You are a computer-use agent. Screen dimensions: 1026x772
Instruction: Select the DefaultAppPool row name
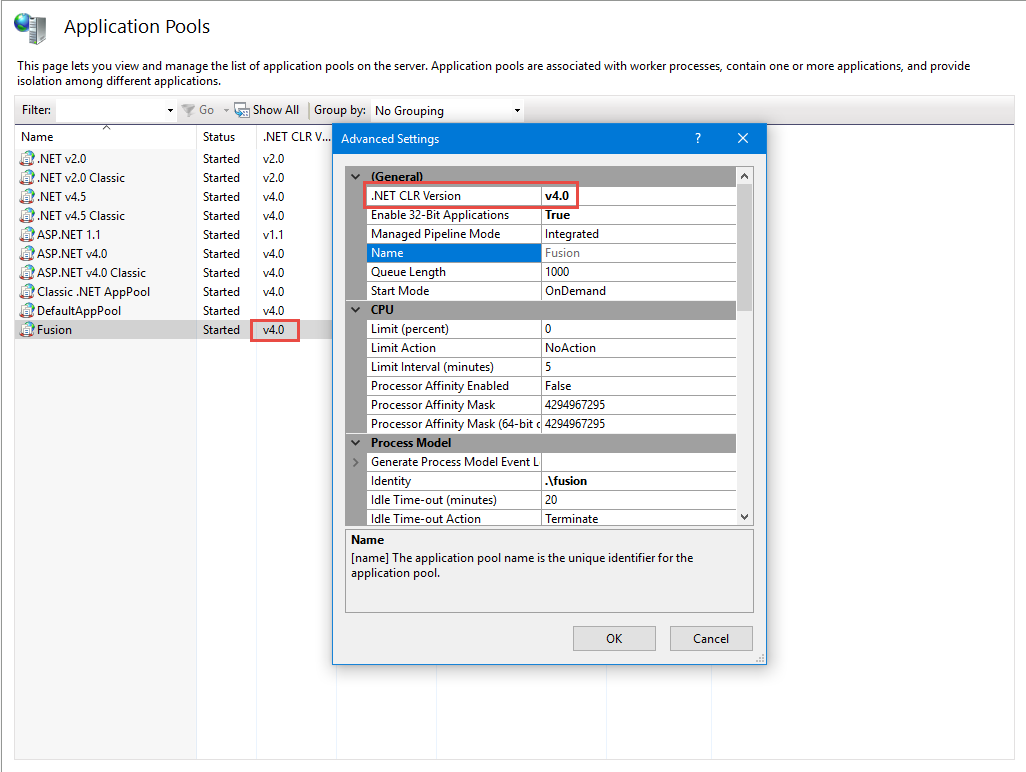79,310
